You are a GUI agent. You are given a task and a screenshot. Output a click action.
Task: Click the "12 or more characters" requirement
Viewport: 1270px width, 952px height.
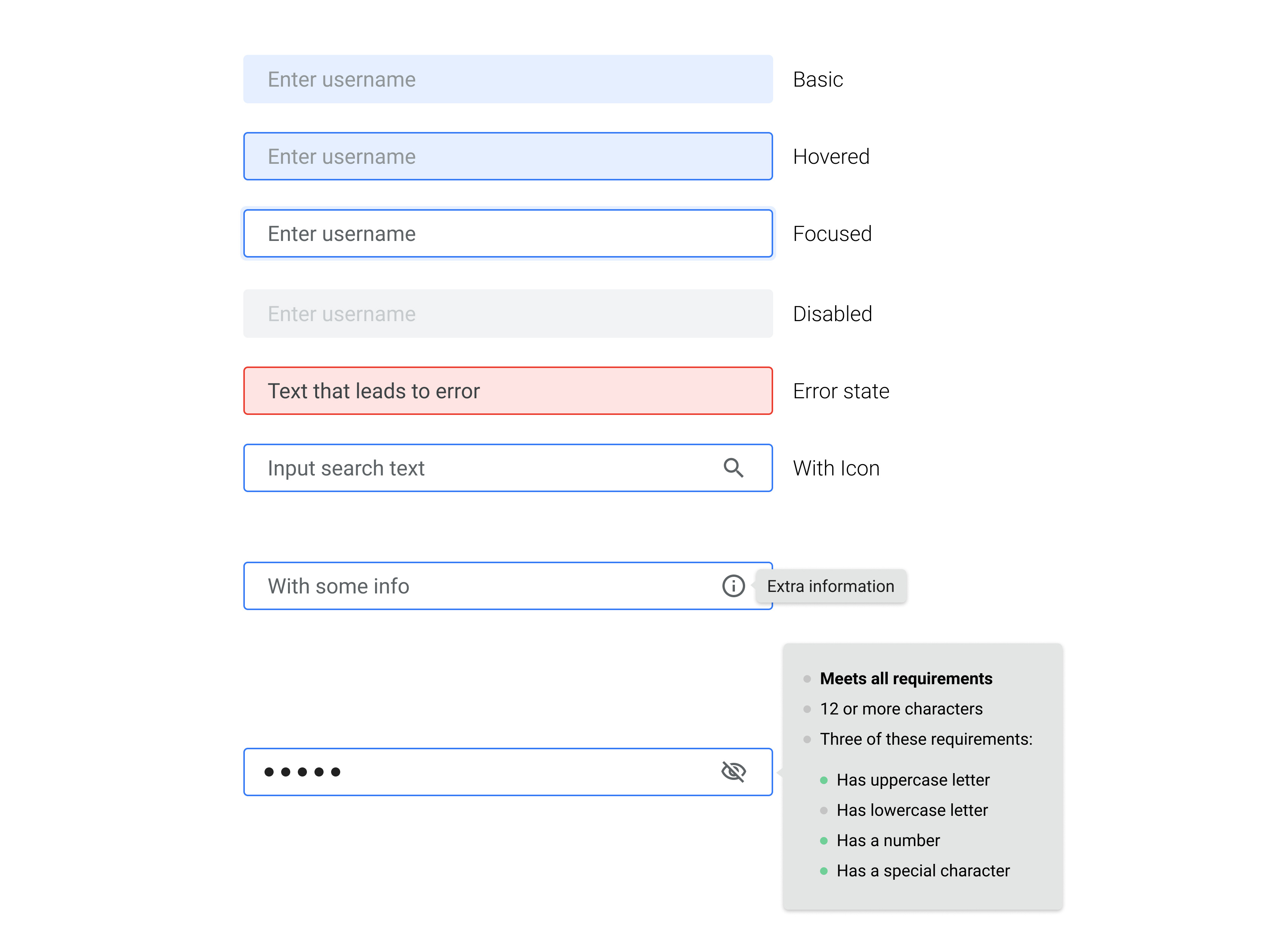(901, 709)
